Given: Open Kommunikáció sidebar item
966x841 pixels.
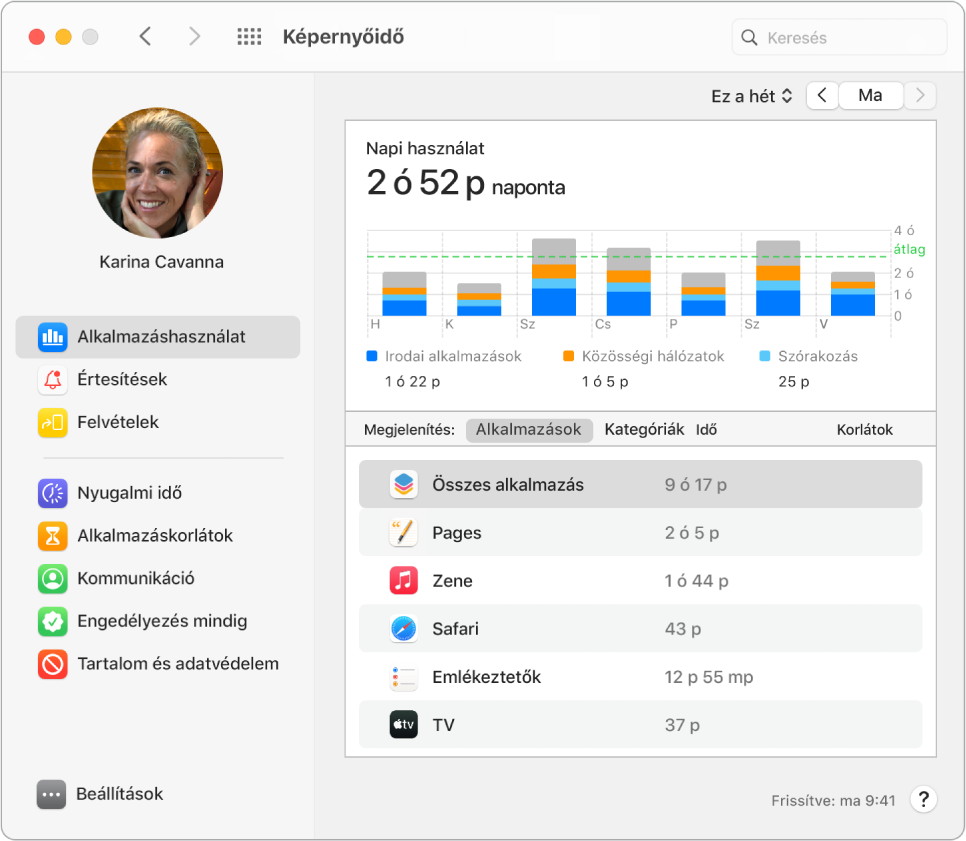Looking at the screenshot, I should (x=158, y=579).
